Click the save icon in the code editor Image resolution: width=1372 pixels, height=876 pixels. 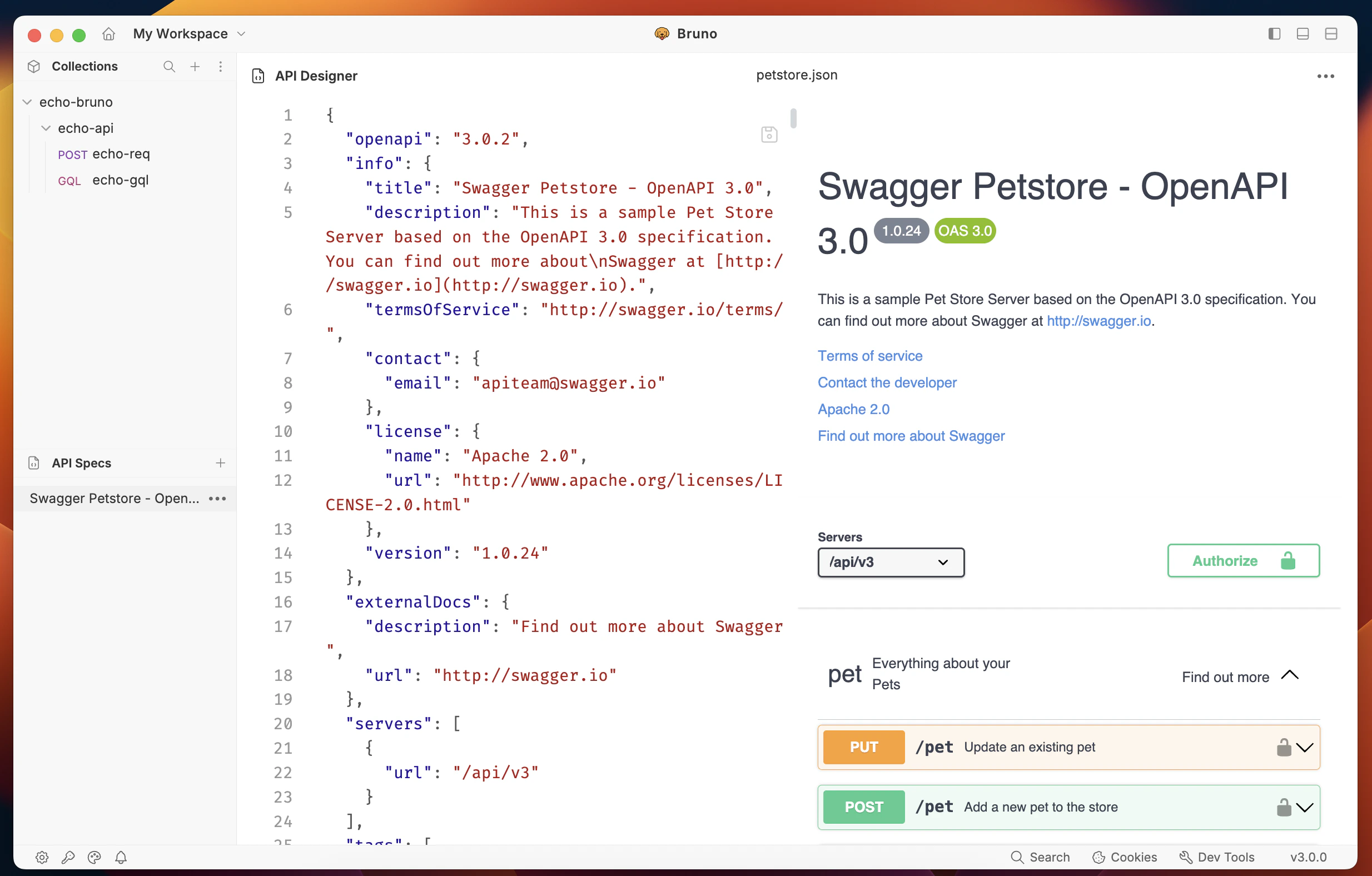[x=769, y=135]
